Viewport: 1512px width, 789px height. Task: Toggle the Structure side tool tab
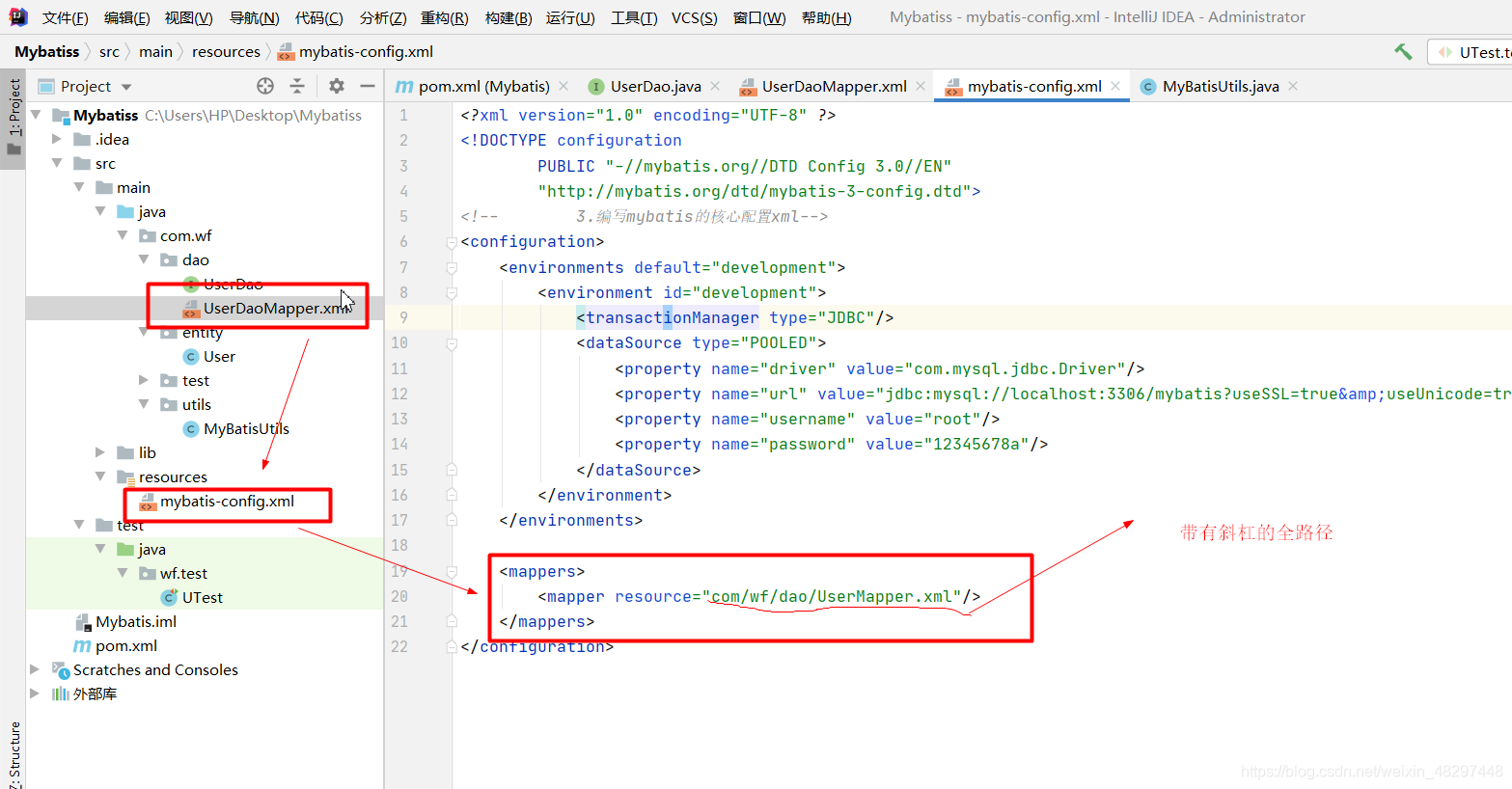pyautogui.click(x=14, y=755)
